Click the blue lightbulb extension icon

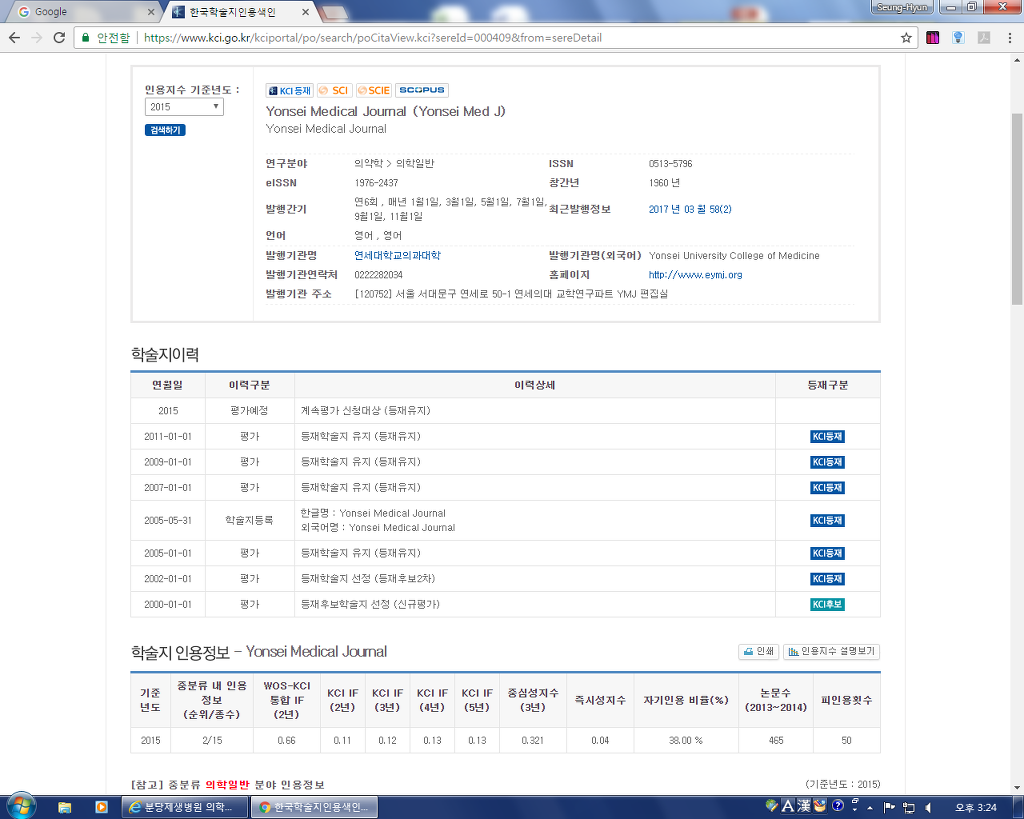tap(958, 38)
